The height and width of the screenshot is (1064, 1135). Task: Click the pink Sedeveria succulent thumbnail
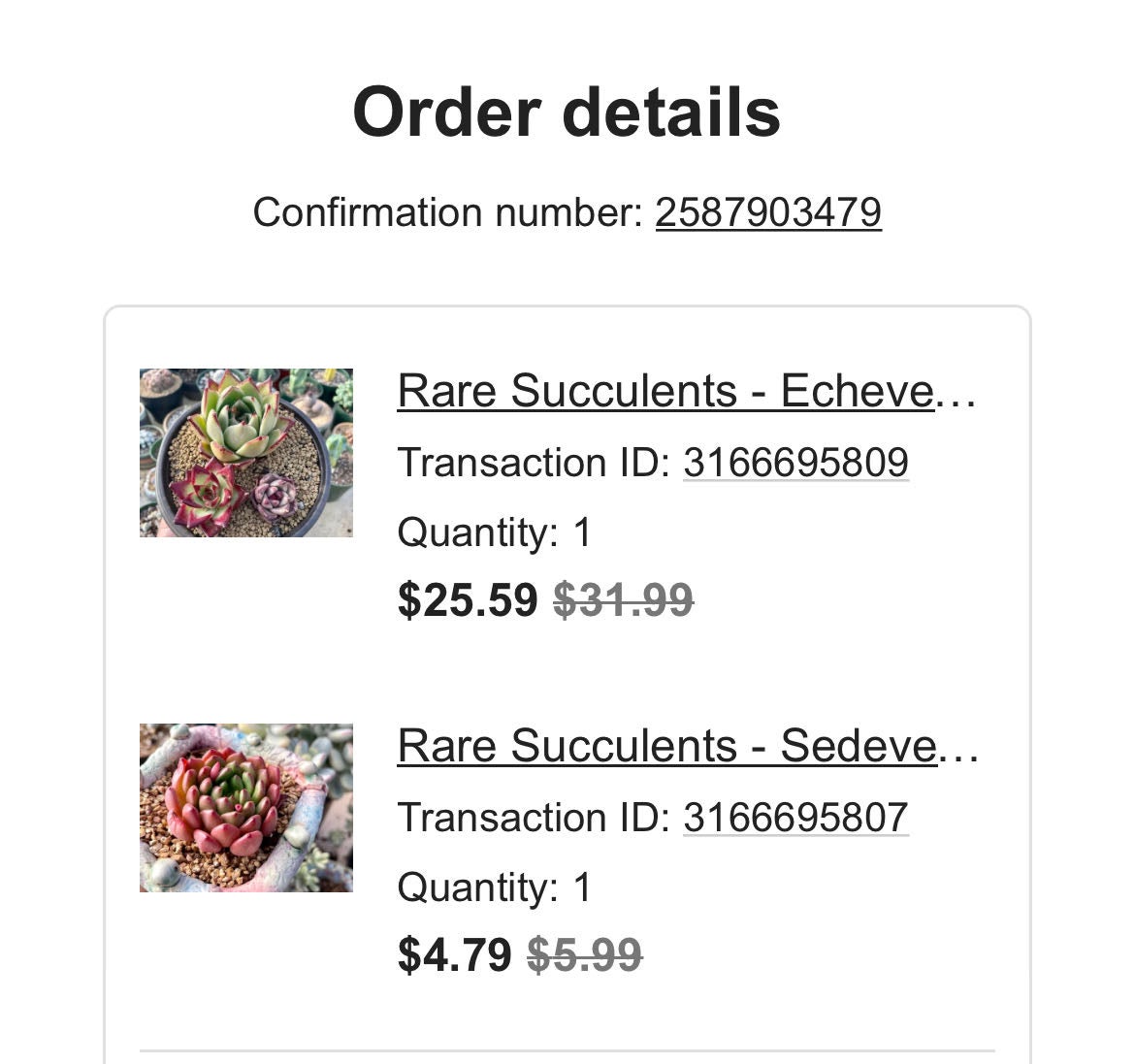pyautogui.click(x=246, y=808)
